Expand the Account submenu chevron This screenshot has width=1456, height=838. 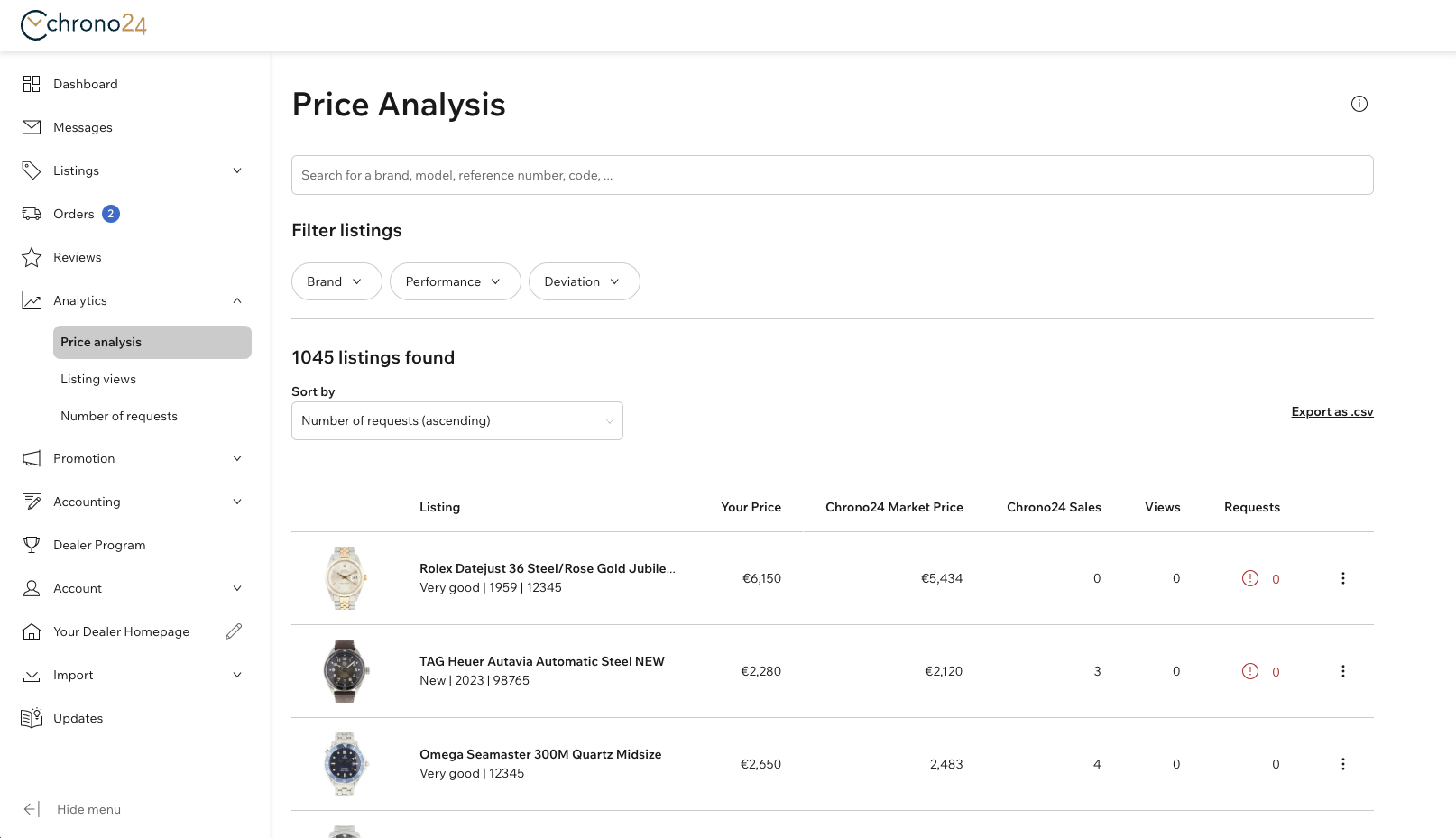pyautogui.click(x=237, y=588)
